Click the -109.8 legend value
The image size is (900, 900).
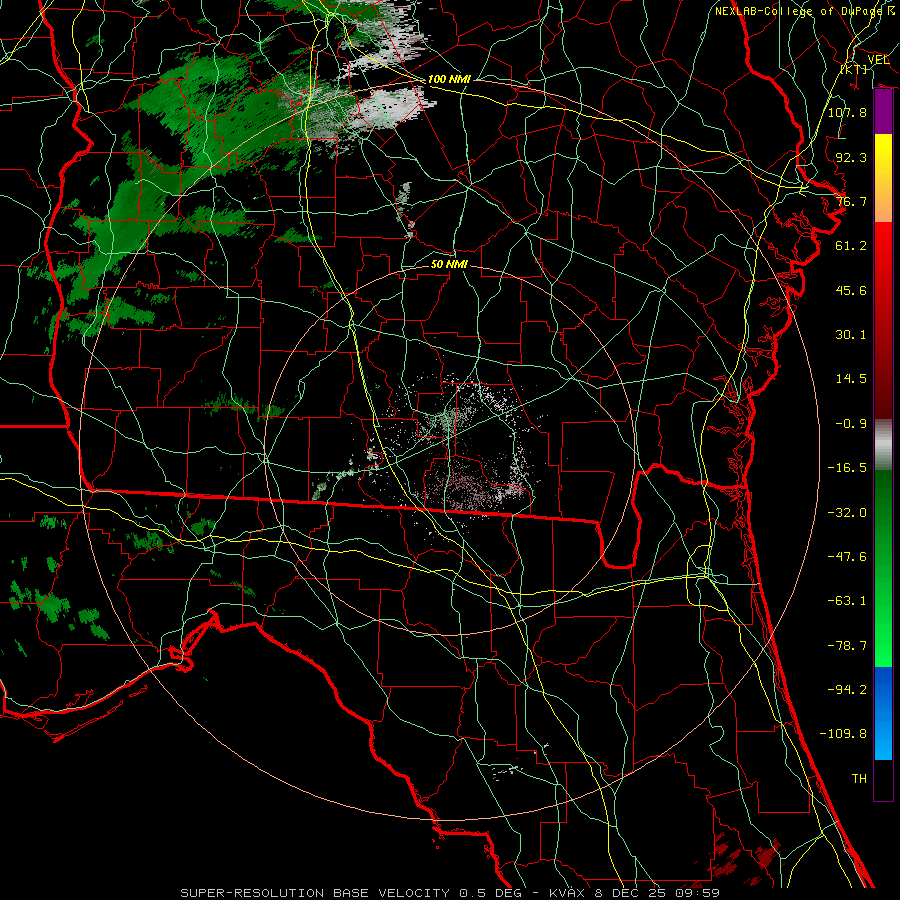(x=843, y=734)
